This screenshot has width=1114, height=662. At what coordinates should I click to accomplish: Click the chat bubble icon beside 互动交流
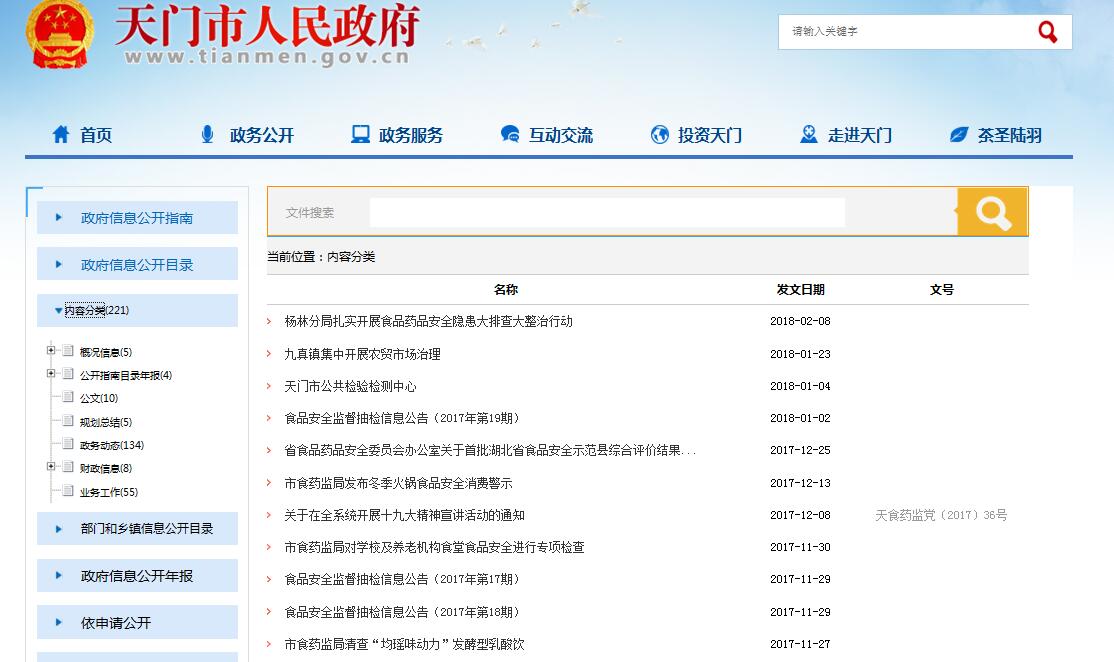(510, 134)
